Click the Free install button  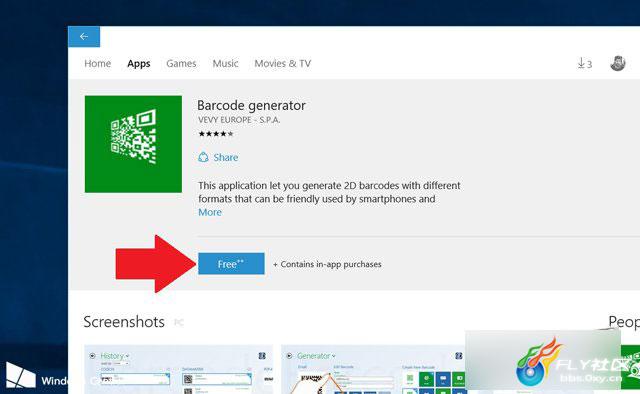[x=231, y=264]
